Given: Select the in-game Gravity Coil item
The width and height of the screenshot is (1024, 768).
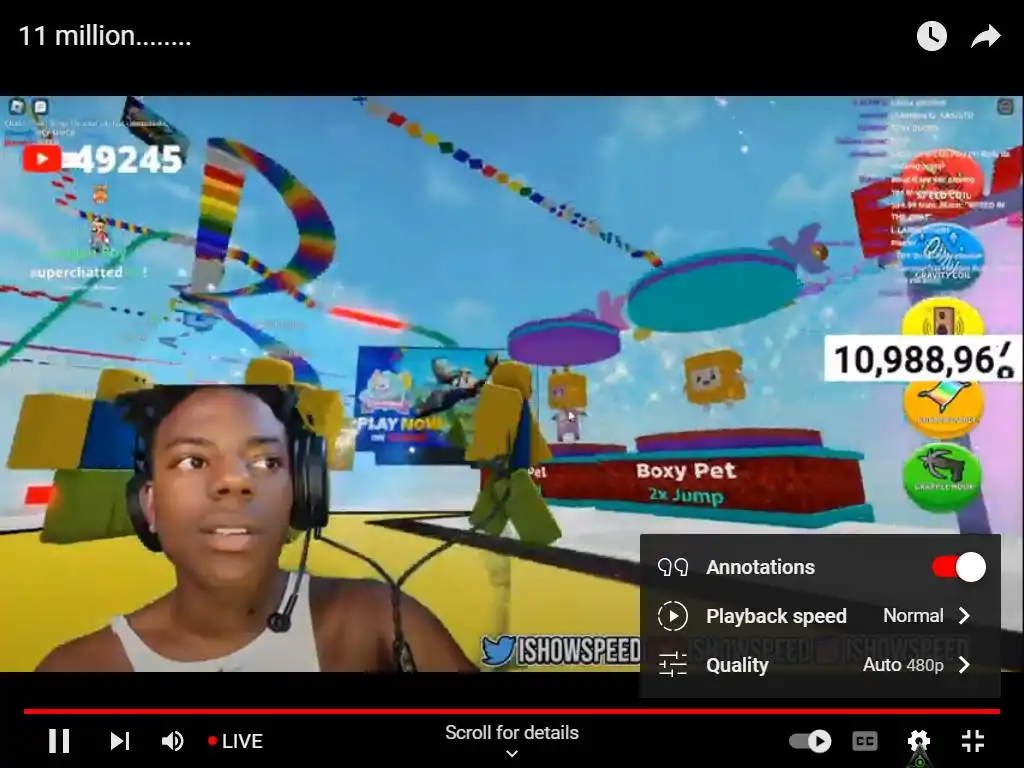Looking at the screenshot, I should click(943, 255).
